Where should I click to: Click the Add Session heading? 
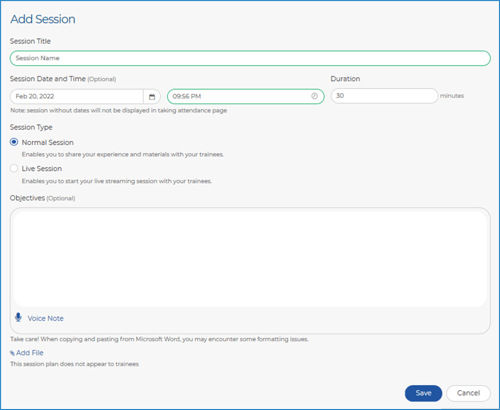click(43, 19)
